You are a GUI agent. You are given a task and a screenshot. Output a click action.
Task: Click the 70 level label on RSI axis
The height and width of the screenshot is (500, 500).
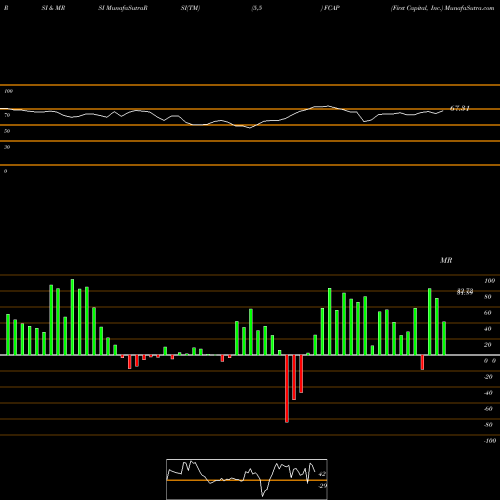coord(7,115)
